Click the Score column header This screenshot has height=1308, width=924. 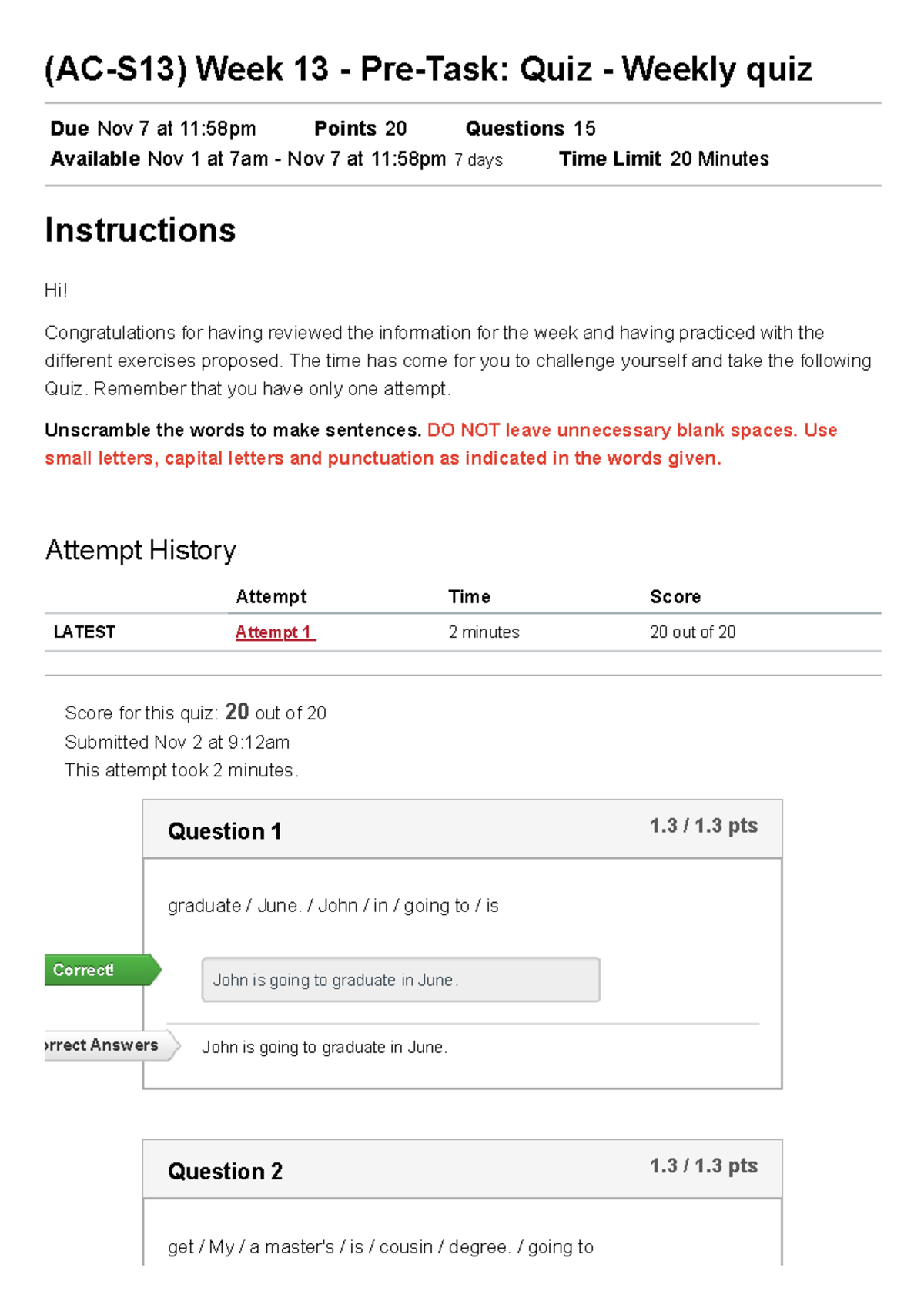pyautogui.click(x=675, y=597)
